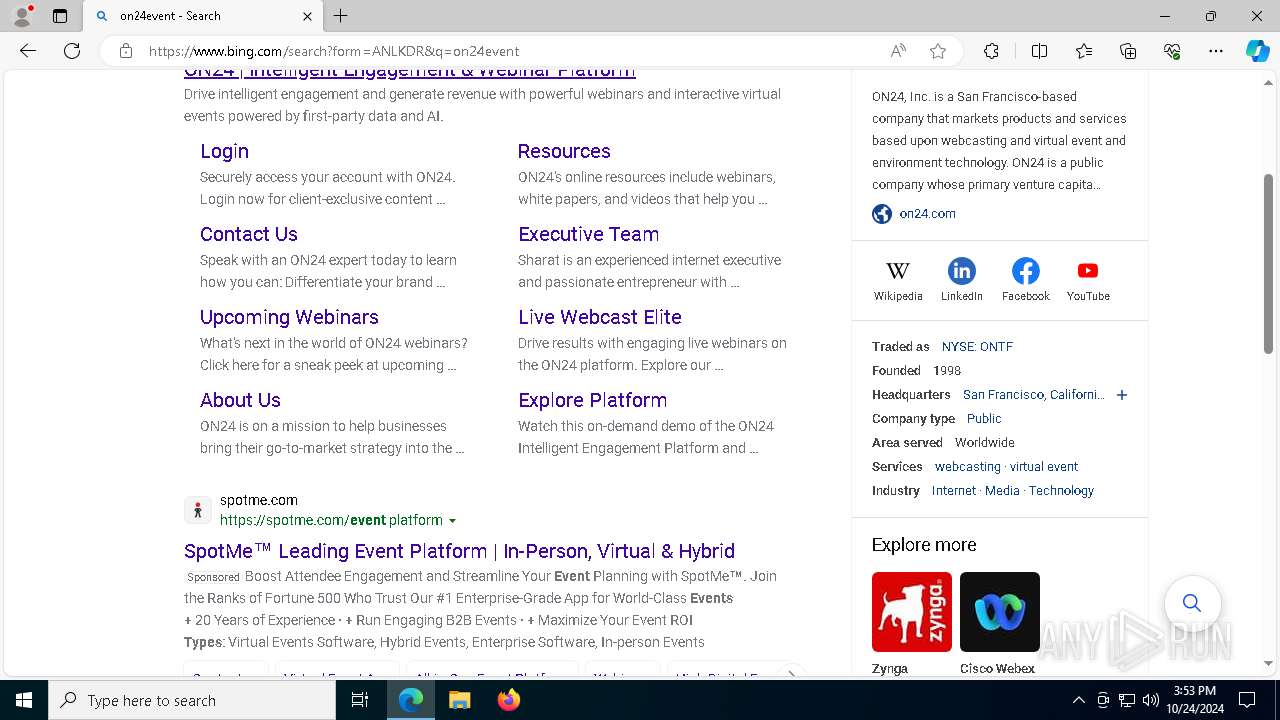This screenshot has height=720, width=1280.
Task: Open Browser essentials
Action: 1172,51
